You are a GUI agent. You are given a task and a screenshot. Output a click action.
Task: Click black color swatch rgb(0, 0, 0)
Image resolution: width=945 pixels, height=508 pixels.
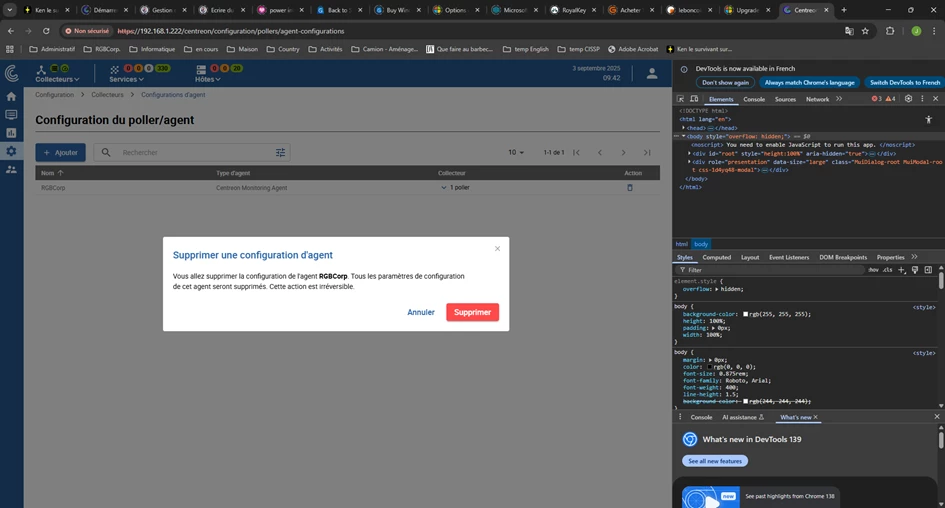pos(709,366)
